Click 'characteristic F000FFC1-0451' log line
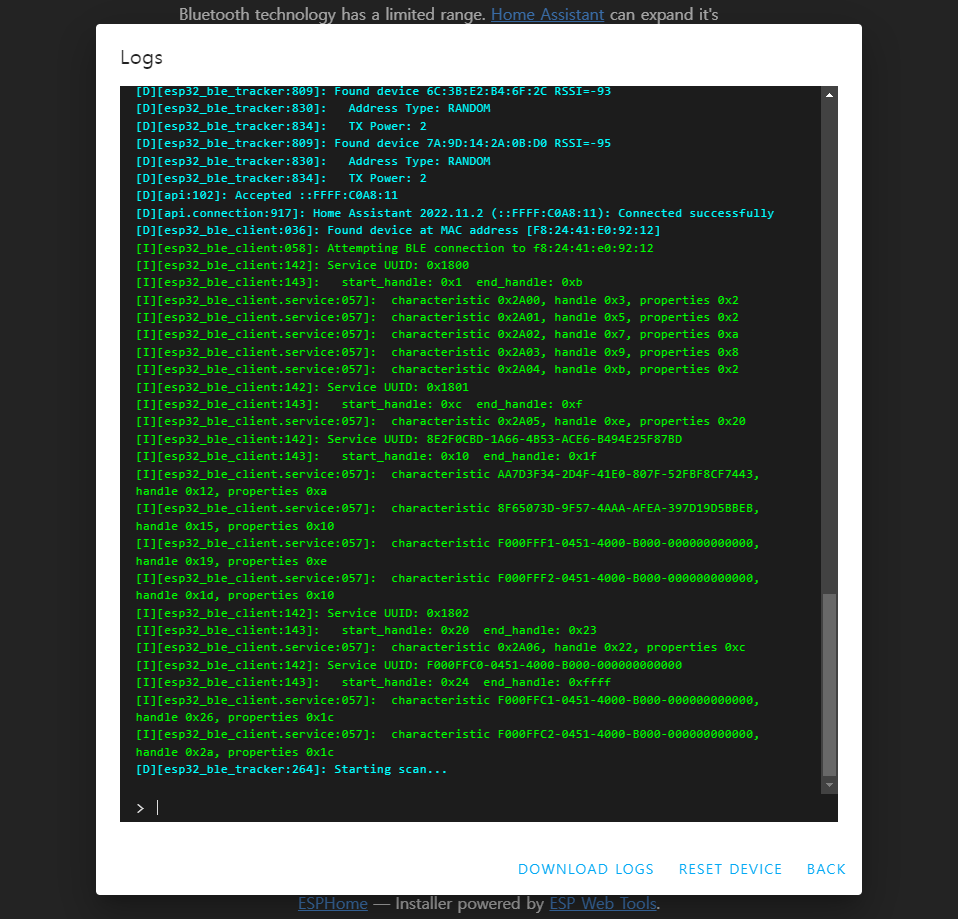 (x=447, y=708)
